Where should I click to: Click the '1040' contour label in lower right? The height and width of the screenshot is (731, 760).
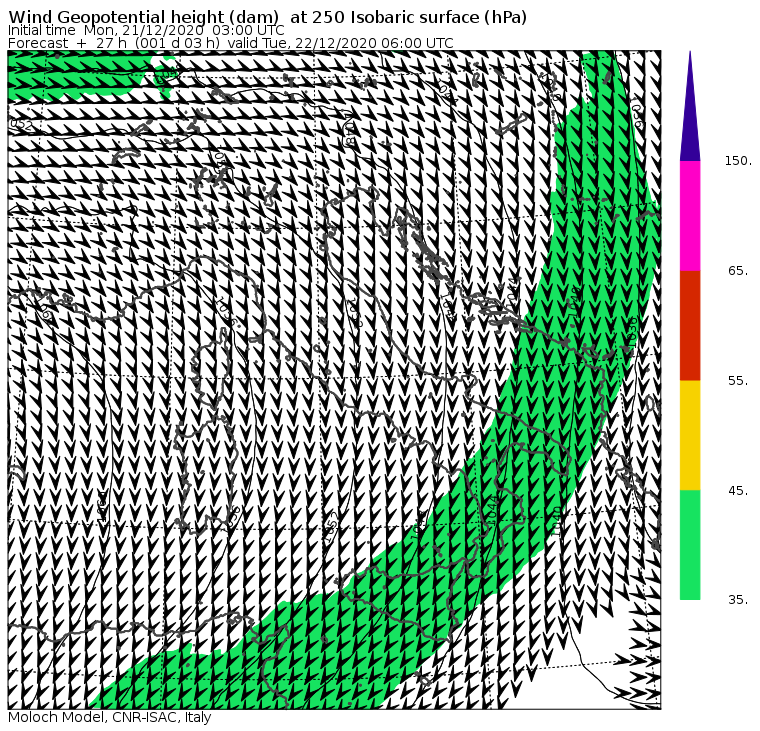tap(557, 520)
